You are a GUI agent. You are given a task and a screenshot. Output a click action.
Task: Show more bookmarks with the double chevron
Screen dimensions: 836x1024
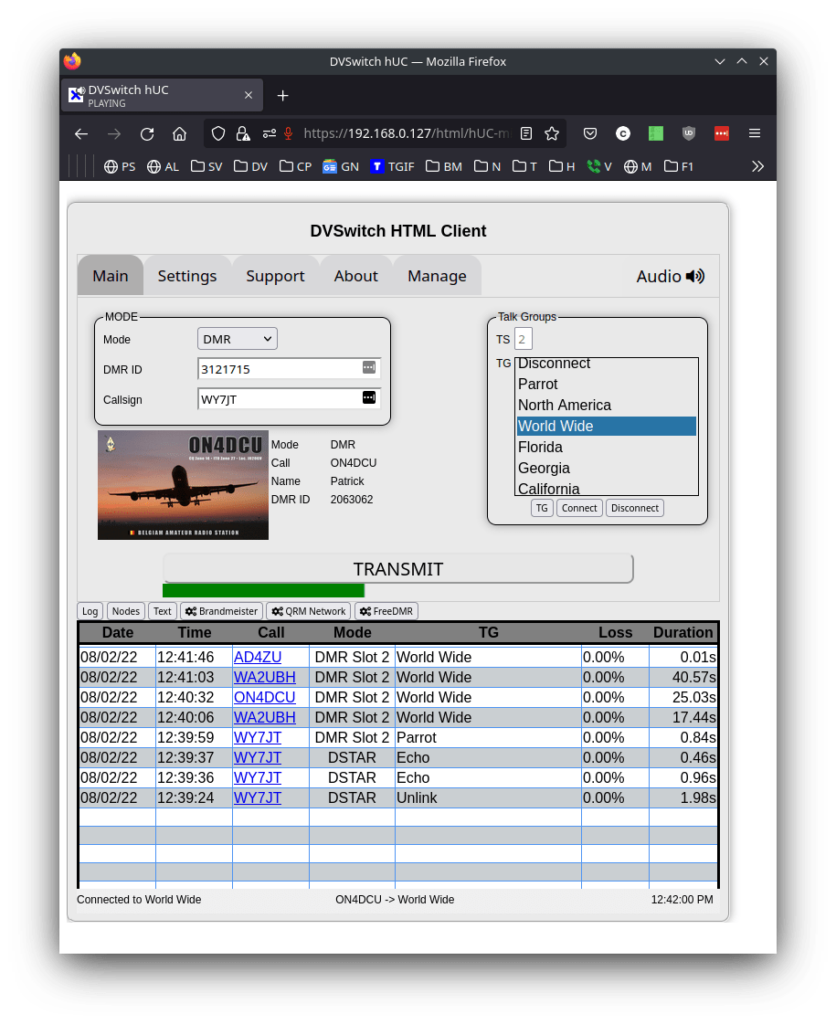coord(757,167)
